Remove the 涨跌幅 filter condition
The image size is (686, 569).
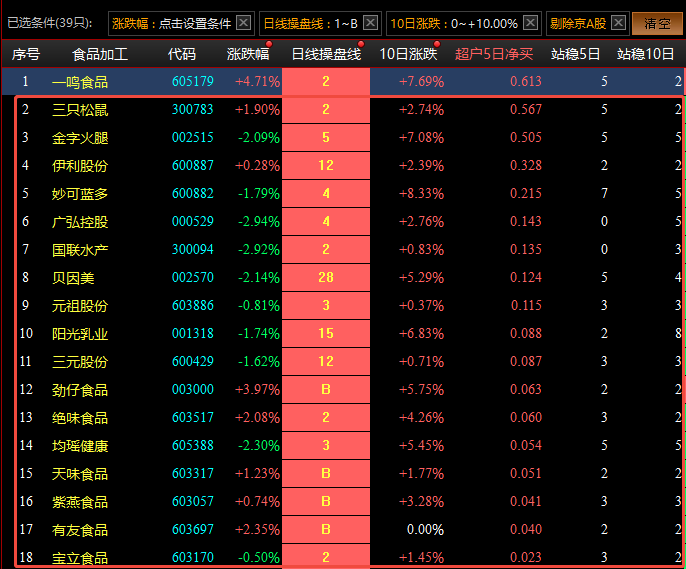pos(244,23)
